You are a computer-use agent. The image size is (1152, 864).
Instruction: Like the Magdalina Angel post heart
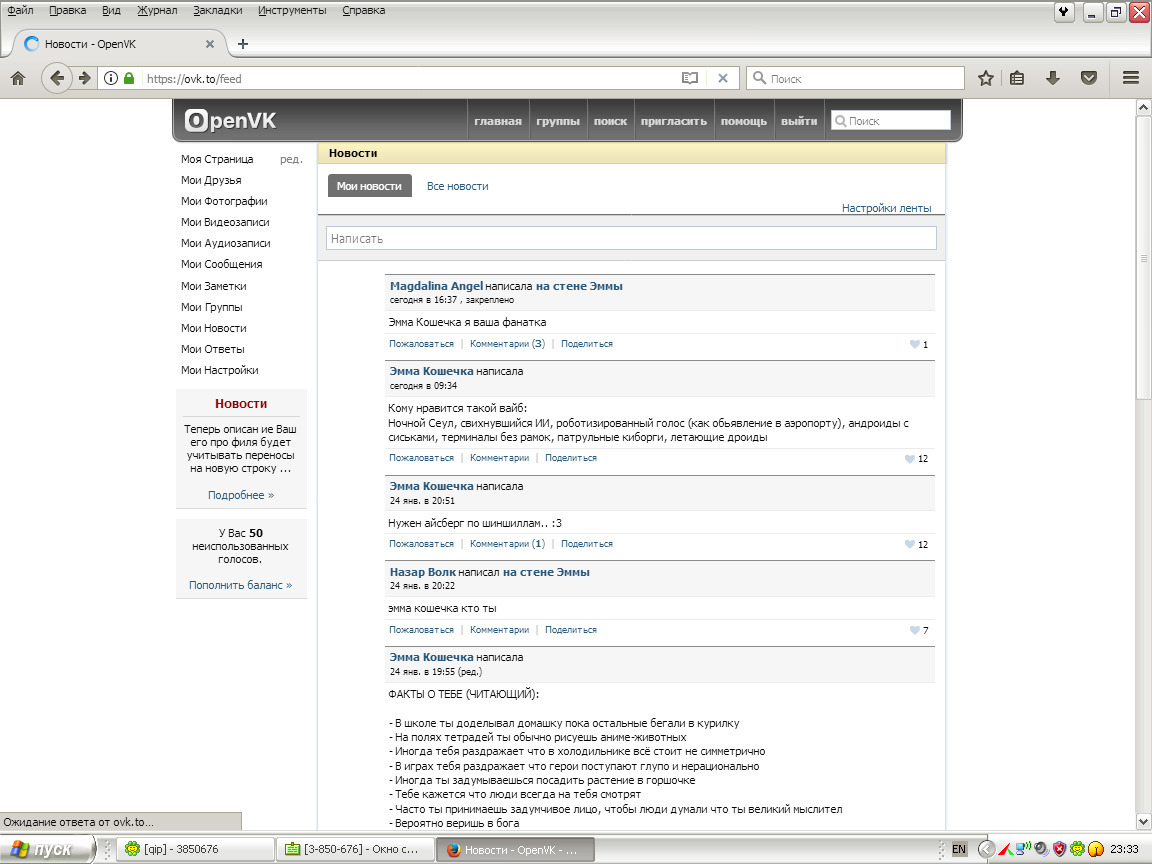click(914, 344)
